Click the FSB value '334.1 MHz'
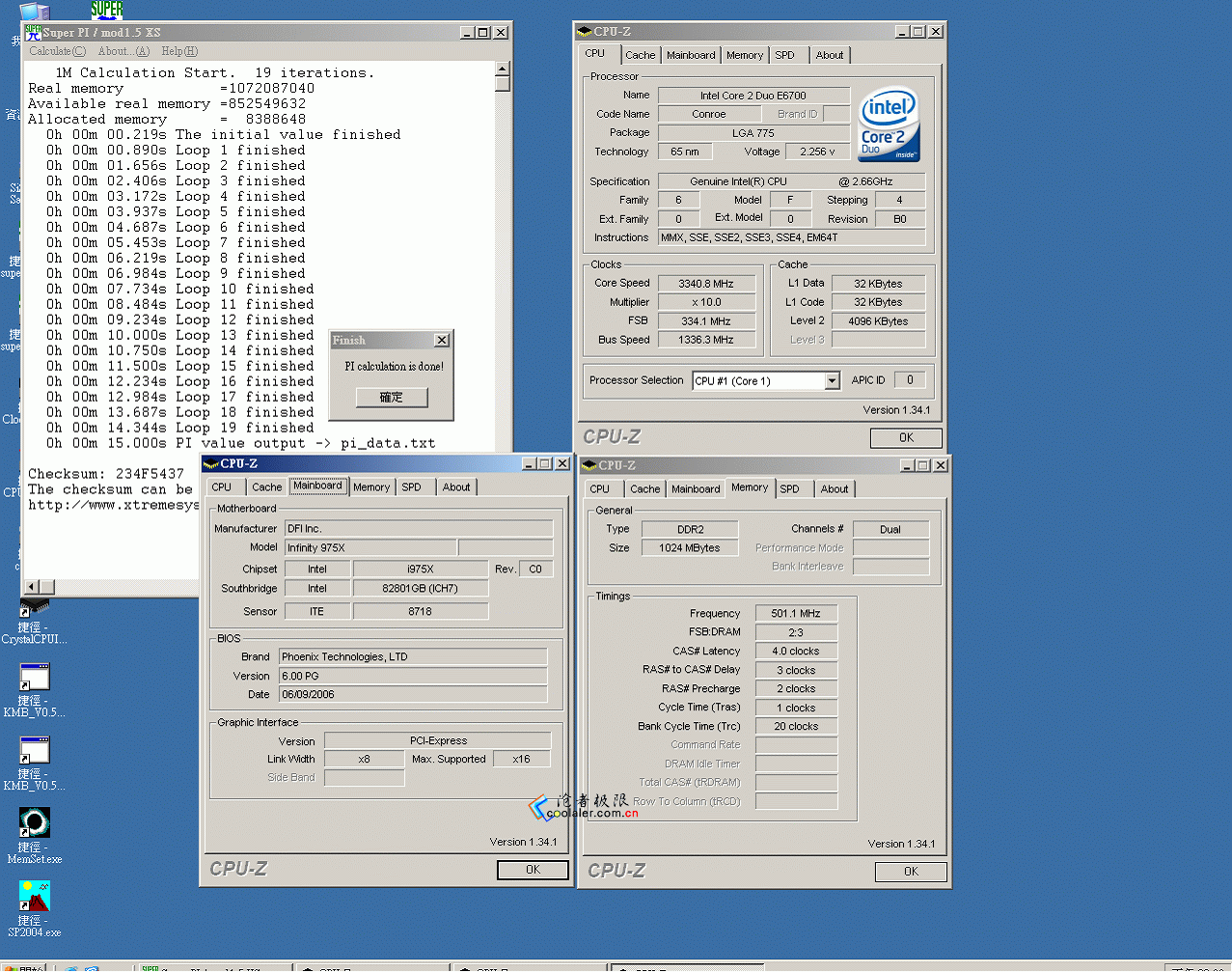The width and height of the screenshot is (1232, 972). click(x=706, y=321)
